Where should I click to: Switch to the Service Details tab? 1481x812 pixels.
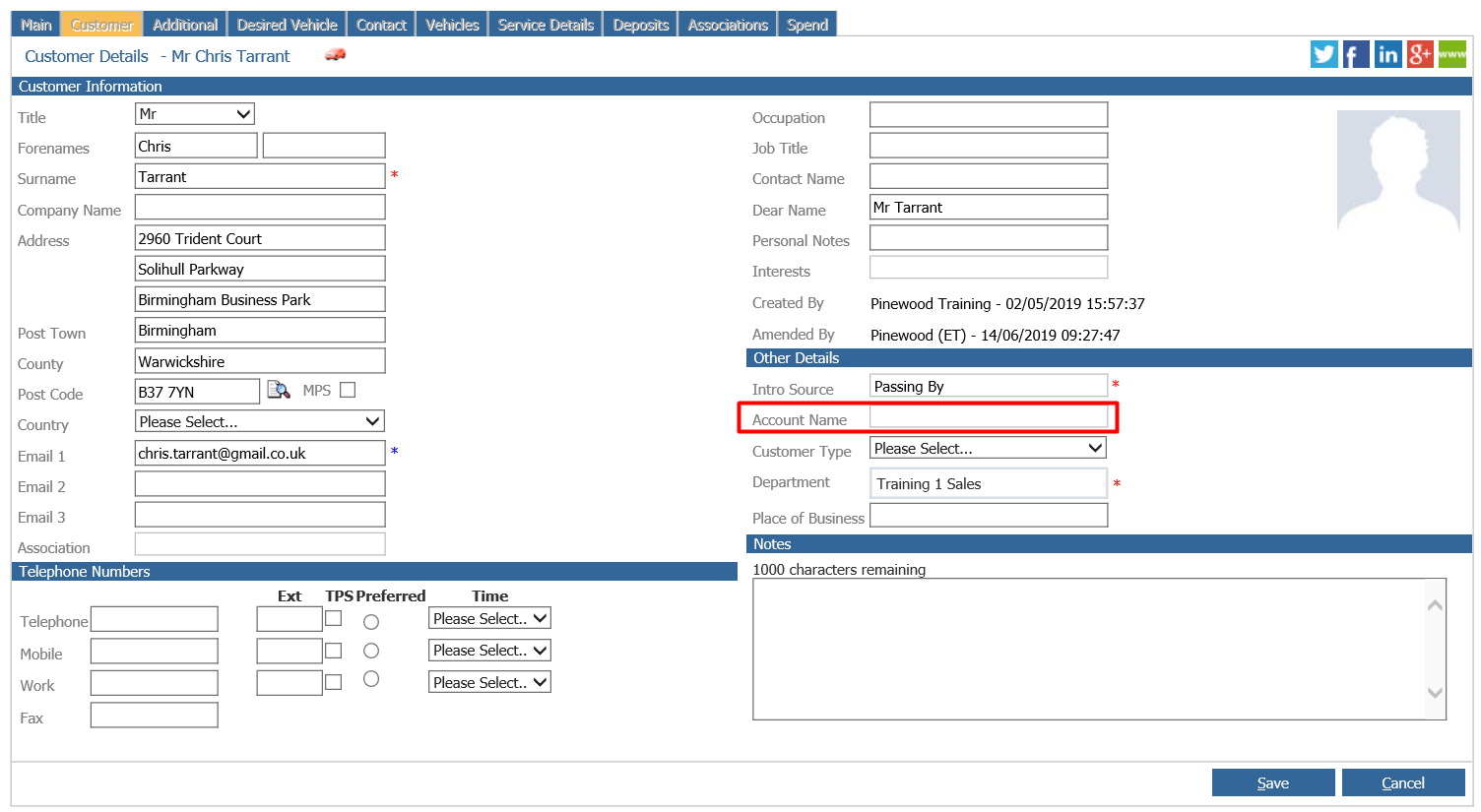tap(546, 25)
